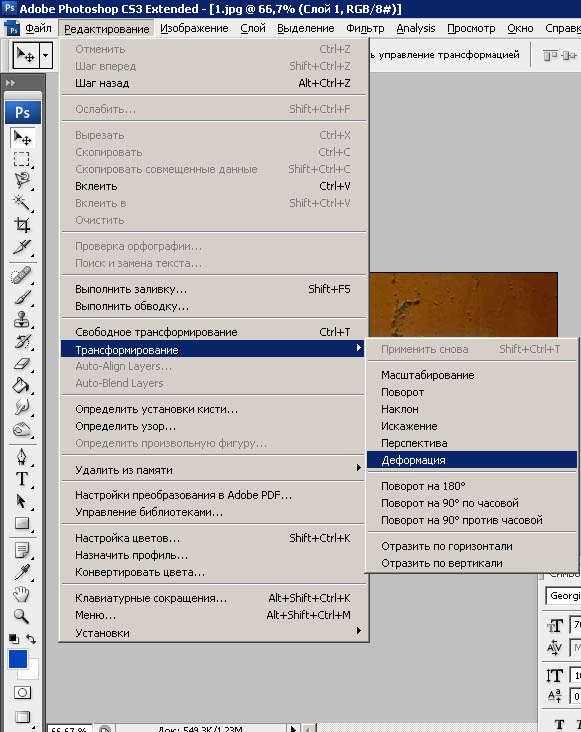
Task: Open the Окно menu
Action: [520, 28]
